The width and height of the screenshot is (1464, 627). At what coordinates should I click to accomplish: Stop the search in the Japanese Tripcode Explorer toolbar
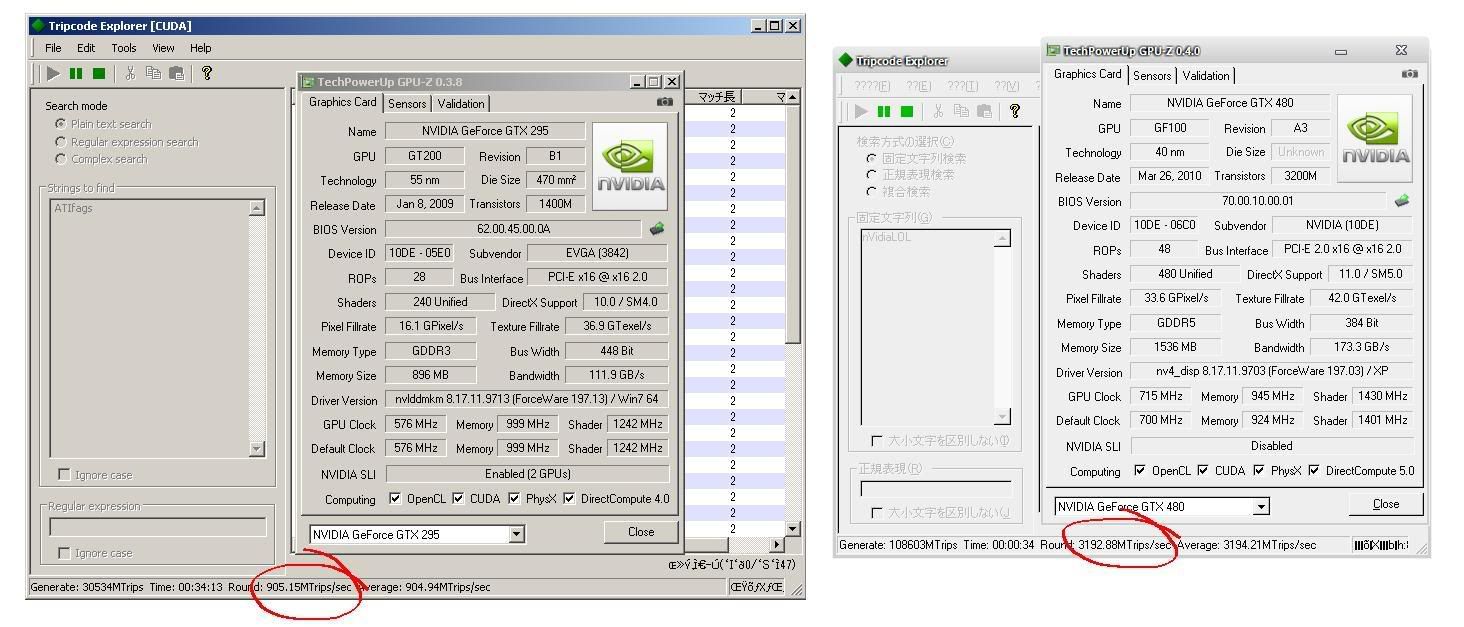pyautogui.click(x=907, y=111)
